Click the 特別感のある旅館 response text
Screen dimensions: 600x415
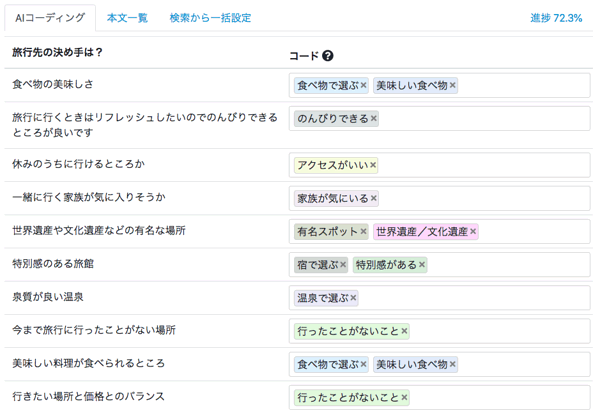(x=53, y=264)
